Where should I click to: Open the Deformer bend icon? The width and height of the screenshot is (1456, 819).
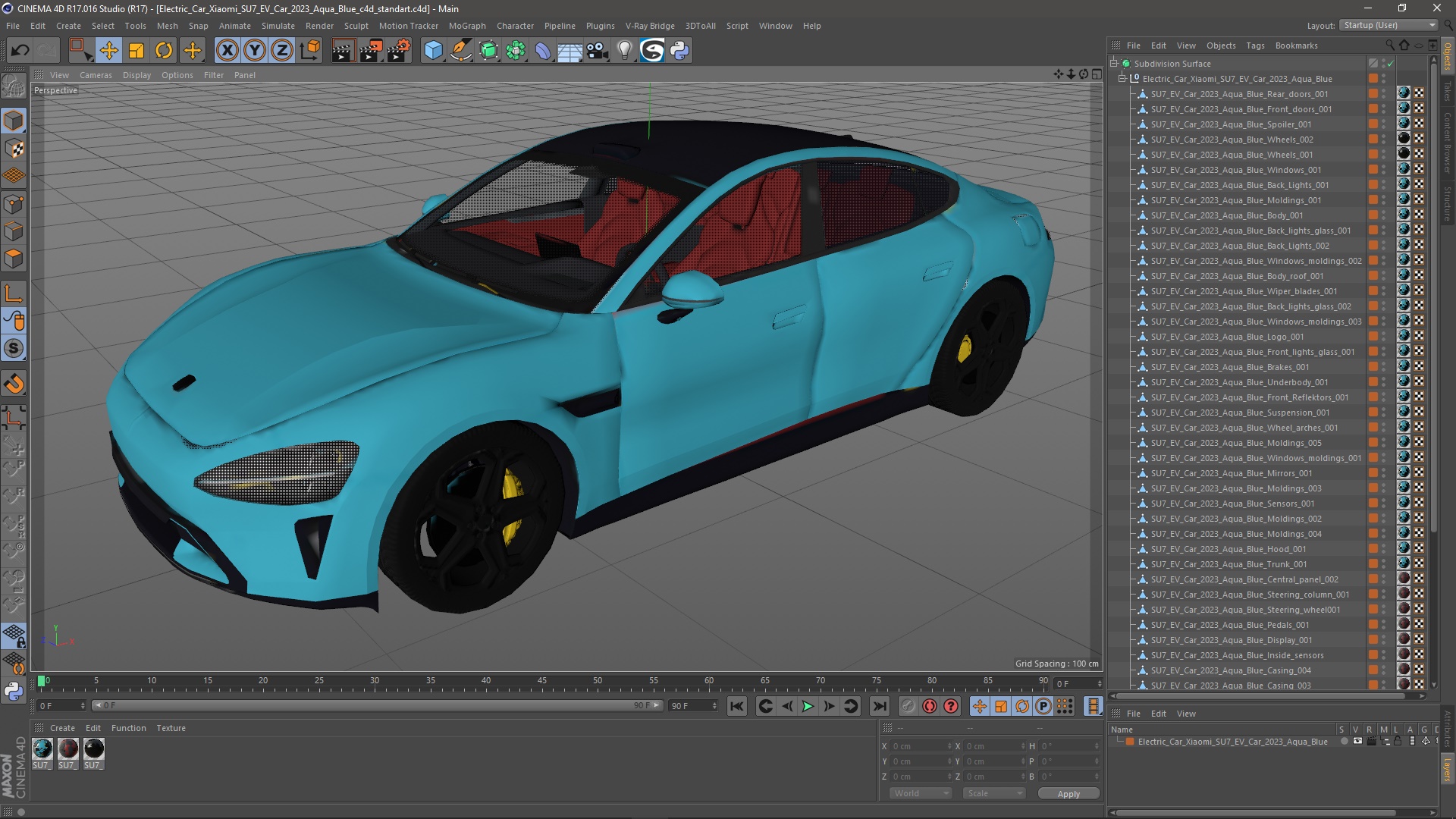pos(543,51)
